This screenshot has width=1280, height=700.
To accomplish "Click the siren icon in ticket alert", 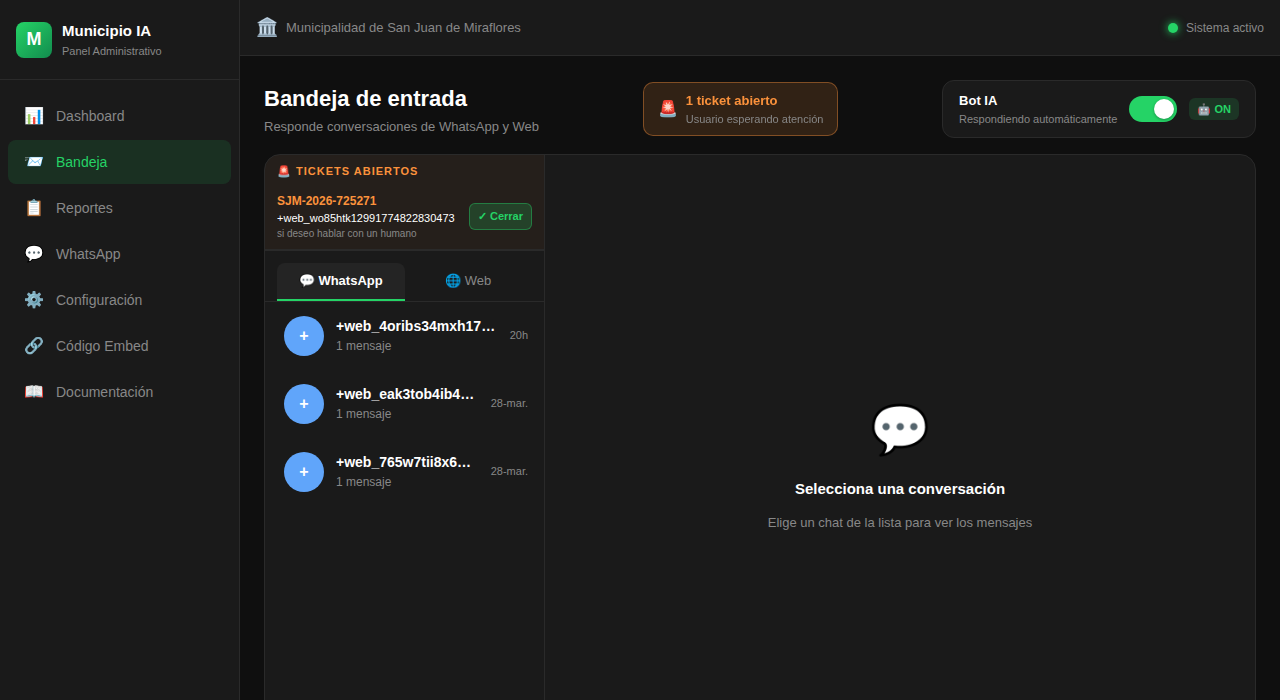I will pyautogui.click(x=668, y=109).
